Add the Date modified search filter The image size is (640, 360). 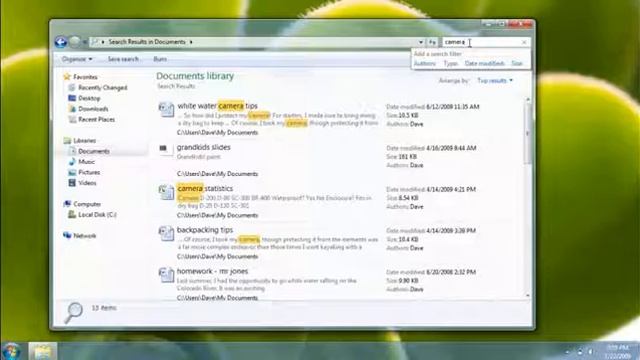click(484, 63)
